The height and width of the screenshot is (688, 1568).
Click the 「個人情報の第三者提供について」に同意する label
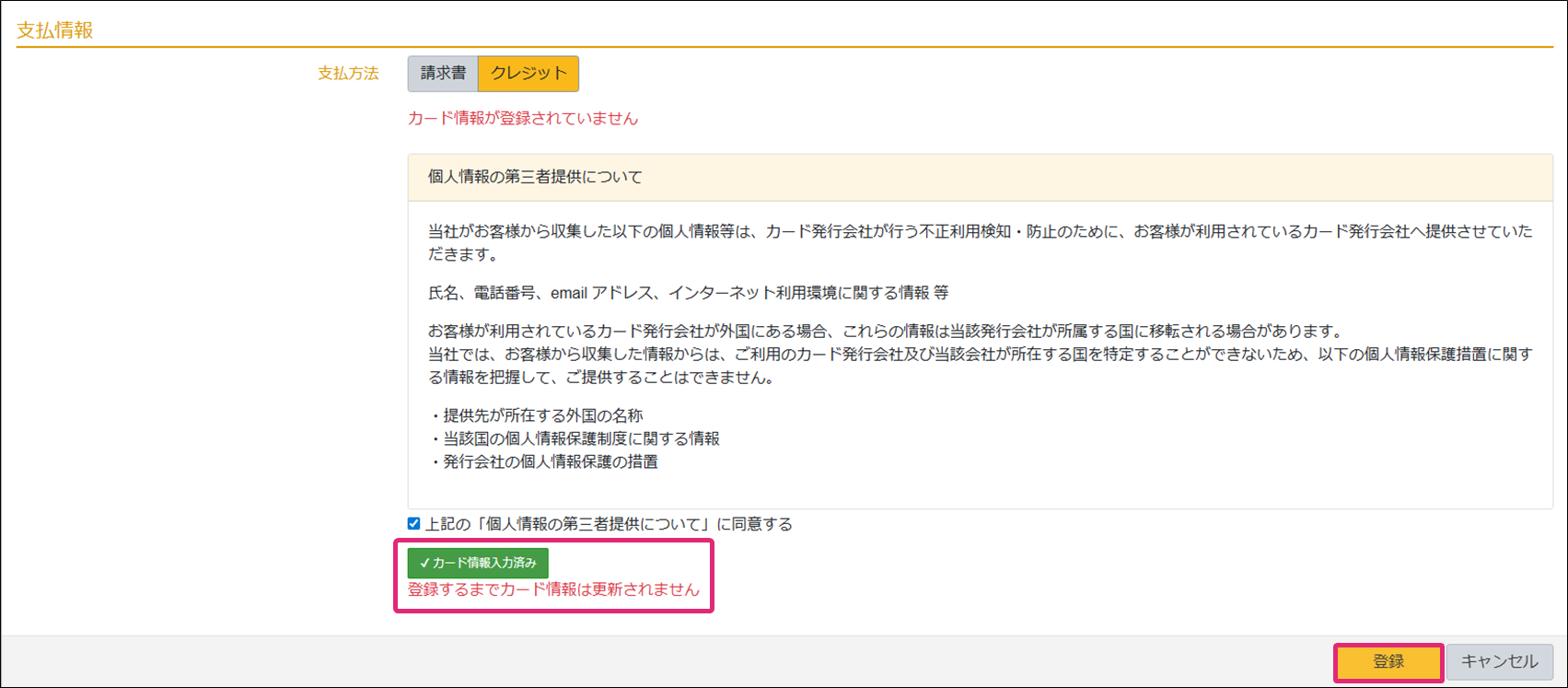(608, 524)
